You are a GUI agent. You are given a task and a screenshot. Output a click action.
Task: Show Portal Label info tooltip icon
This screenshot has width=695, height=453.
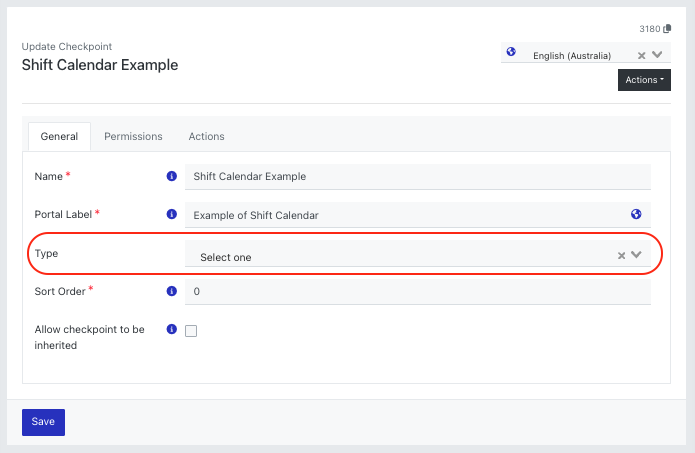click(x=172, y=214)
